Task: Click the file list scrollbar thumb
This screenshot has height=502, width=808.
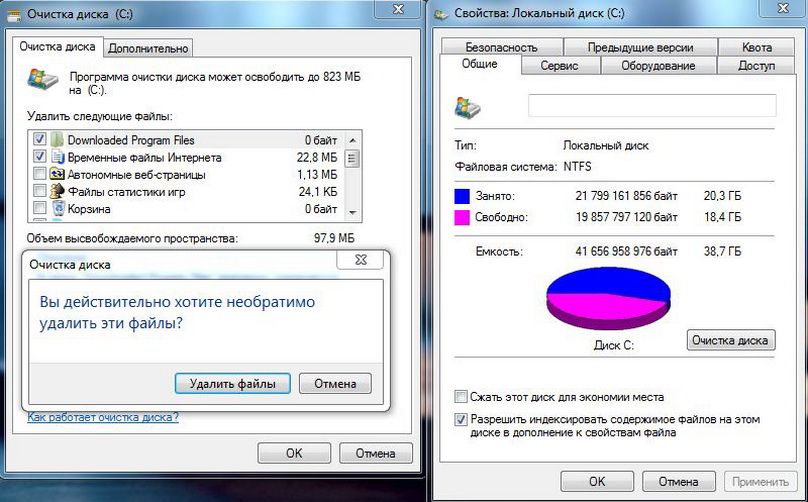Action: (352, 158)
